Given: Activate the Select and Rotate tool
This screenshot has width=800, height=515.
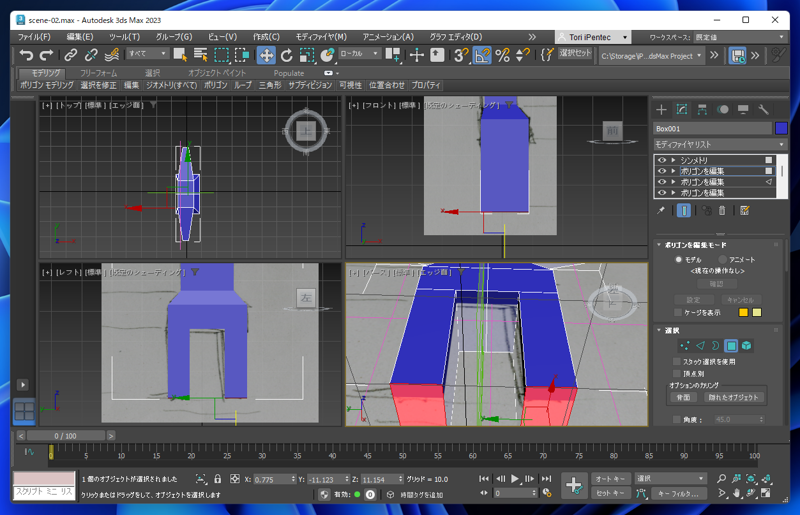Looking at the screenshot, I should pos(286,55).
